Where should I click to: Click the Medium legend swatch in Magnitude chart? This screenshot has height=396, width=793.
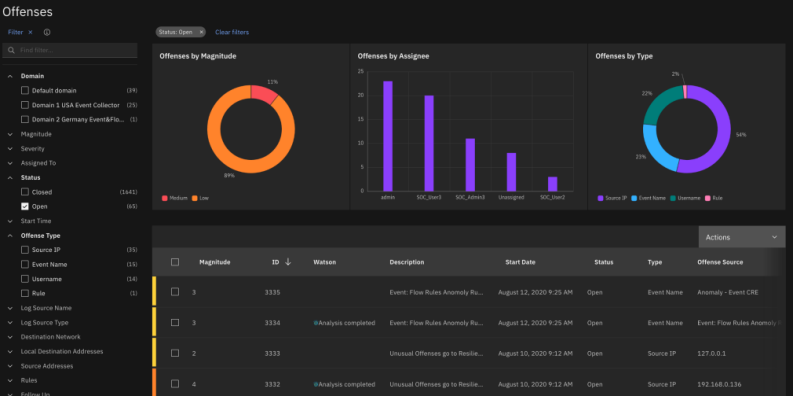coord(164,198)
